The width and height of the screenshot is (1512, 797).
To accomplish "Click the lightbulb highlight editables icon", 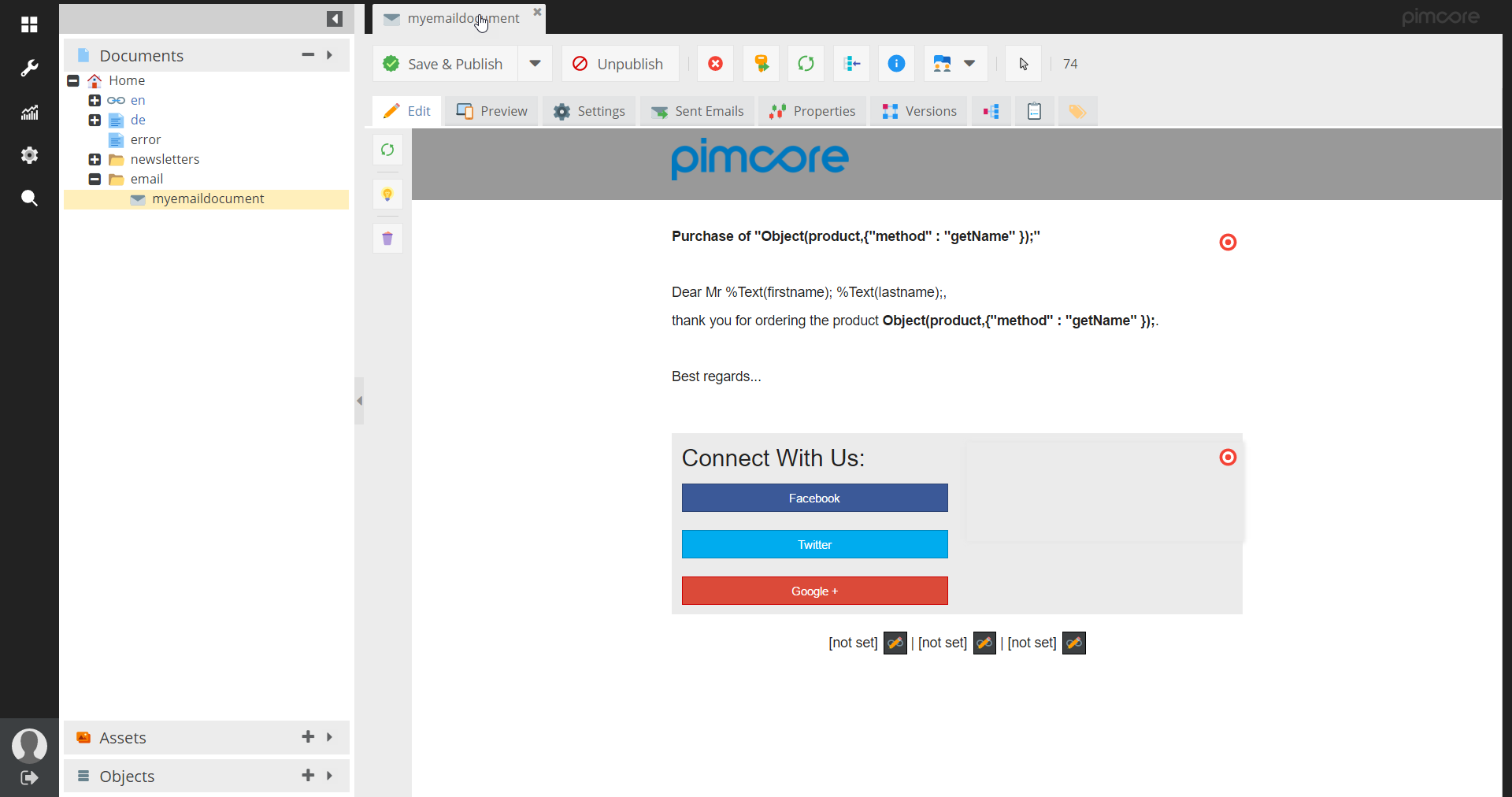I will (387, 195).
